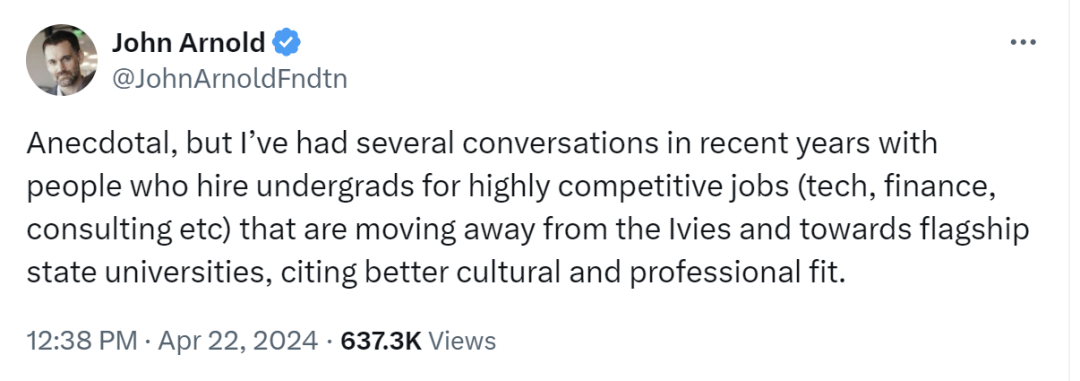This screenshot has height=381, width=1080.
Task: Open the 637.3K view count
Action: pos(382,341)
